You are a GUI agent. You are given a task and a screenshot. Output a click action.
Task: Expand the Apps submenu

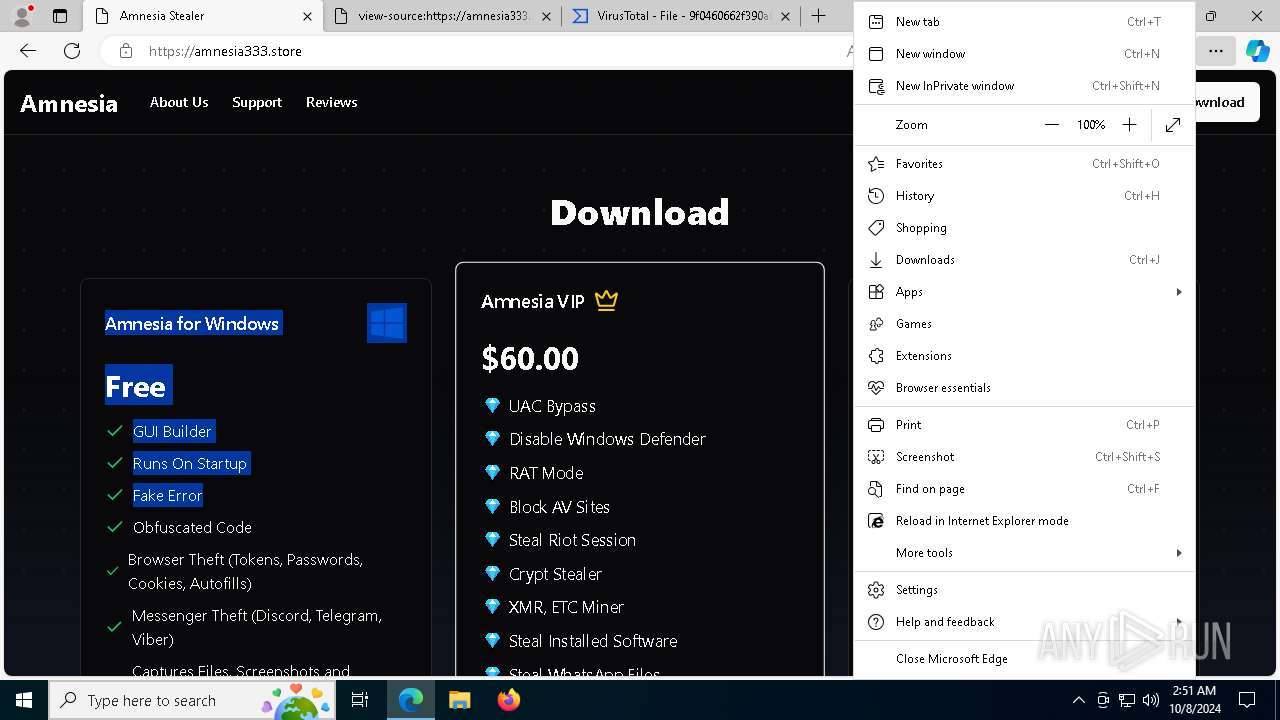pos(1024,292)
